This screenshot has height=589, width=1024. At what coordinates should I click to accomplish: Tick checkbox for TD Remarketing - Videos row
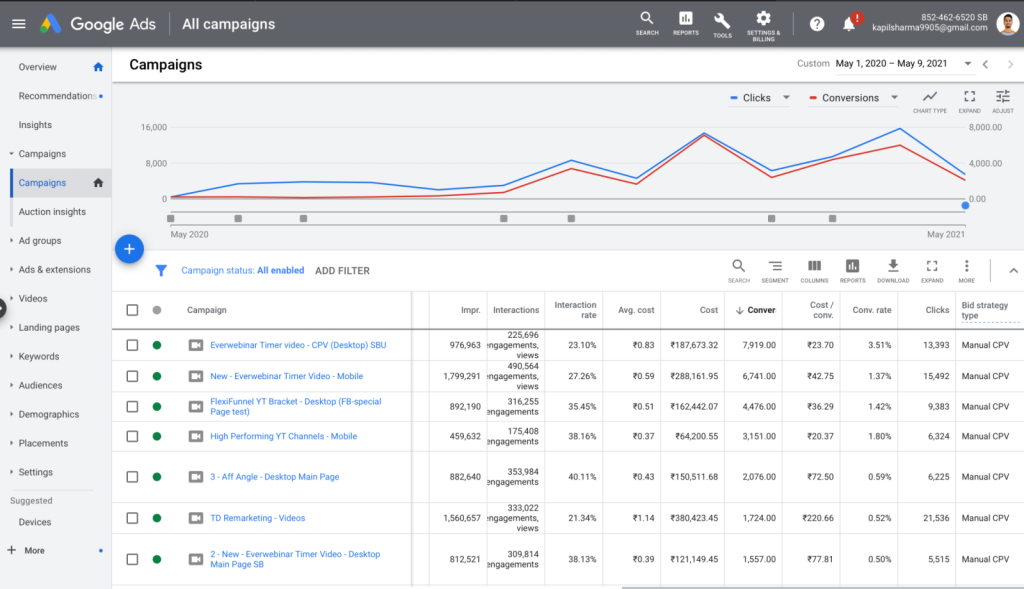coord(132,518)
